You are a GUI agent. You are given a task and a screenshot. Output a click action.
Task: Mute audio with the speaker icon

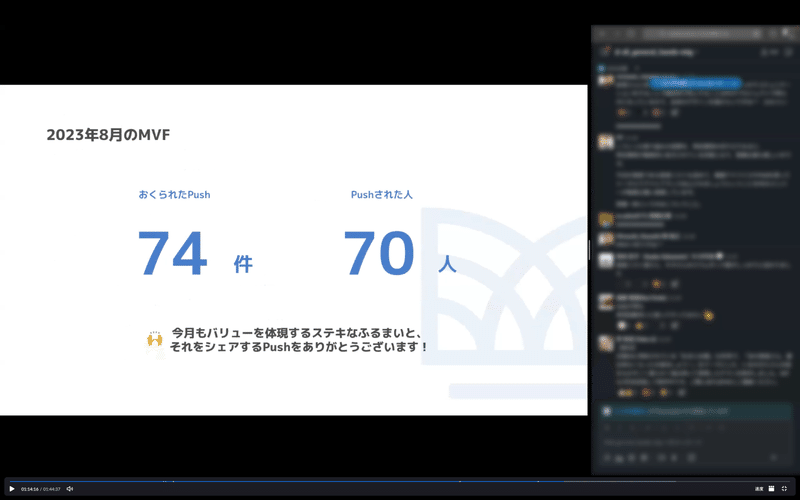pos(70,489)
